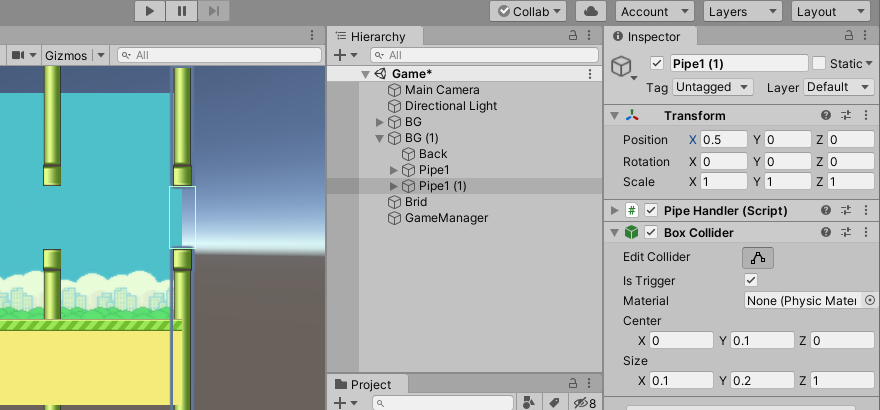
Task: Select Pipe1 in the Hierarchy
Action: coord(434,170)
